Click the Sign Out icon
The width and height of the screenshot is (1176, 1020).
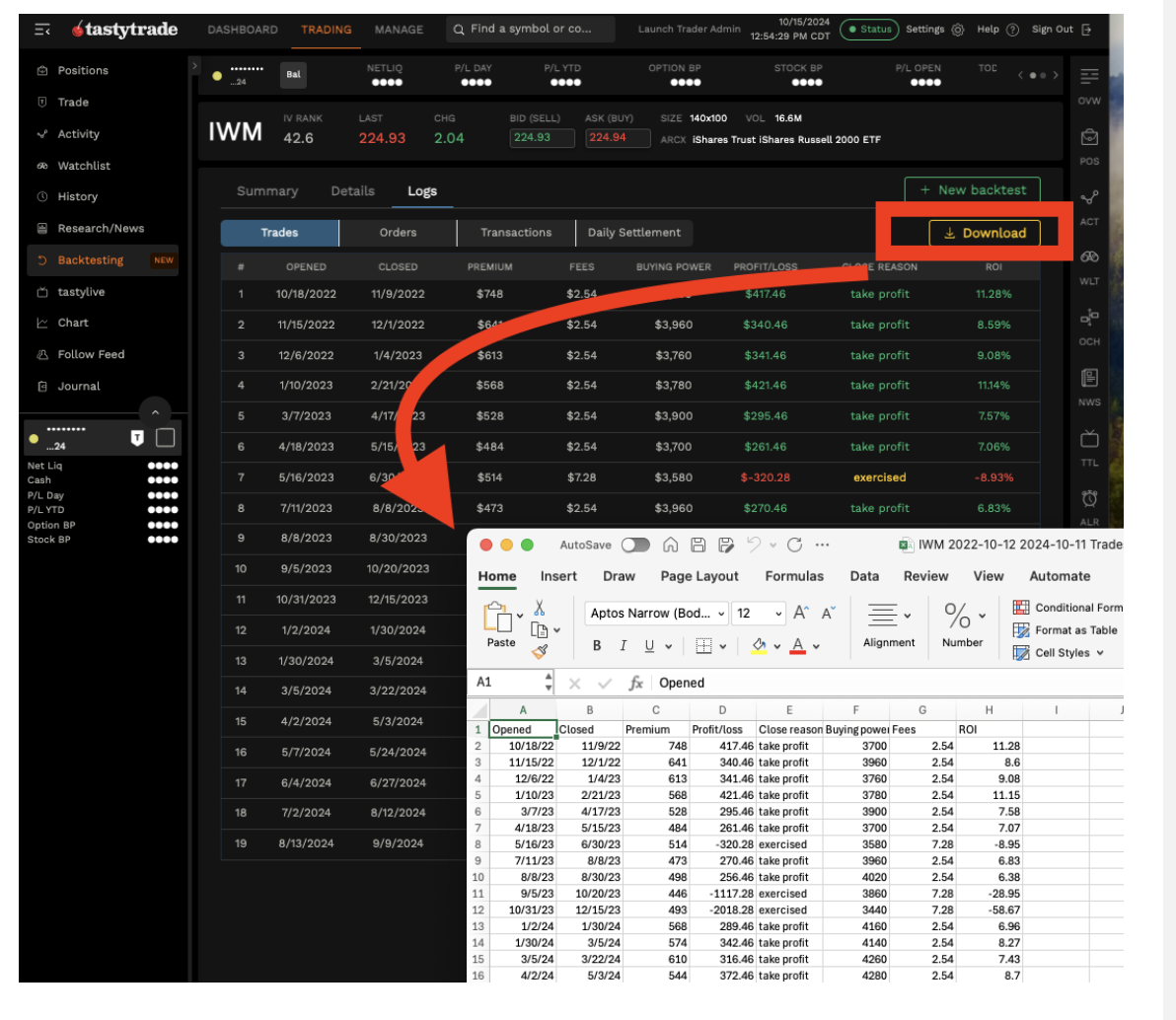tap(1087, 30)
